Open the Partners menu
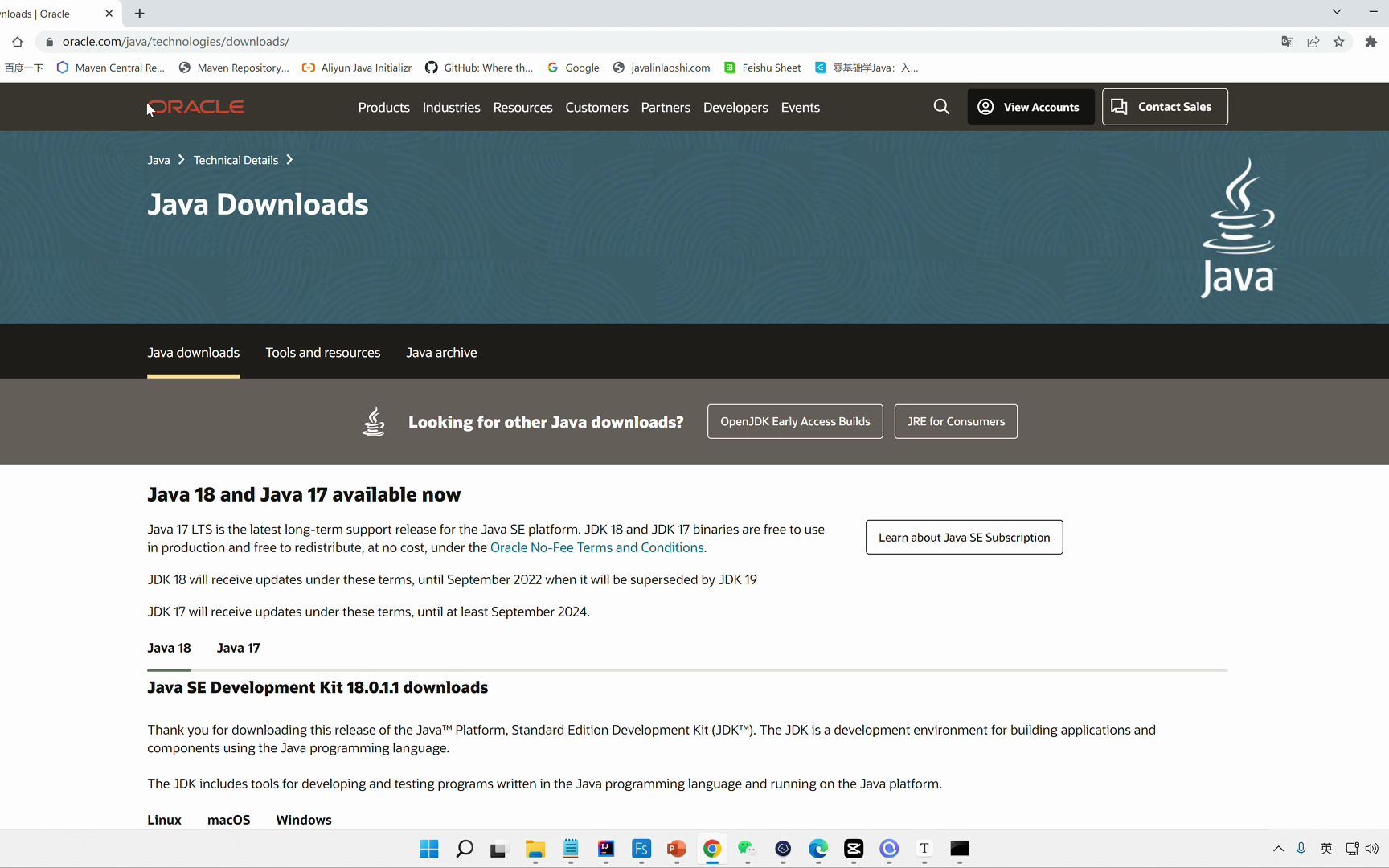Screen dimensions: 1389x868 [x=666, y=107]
